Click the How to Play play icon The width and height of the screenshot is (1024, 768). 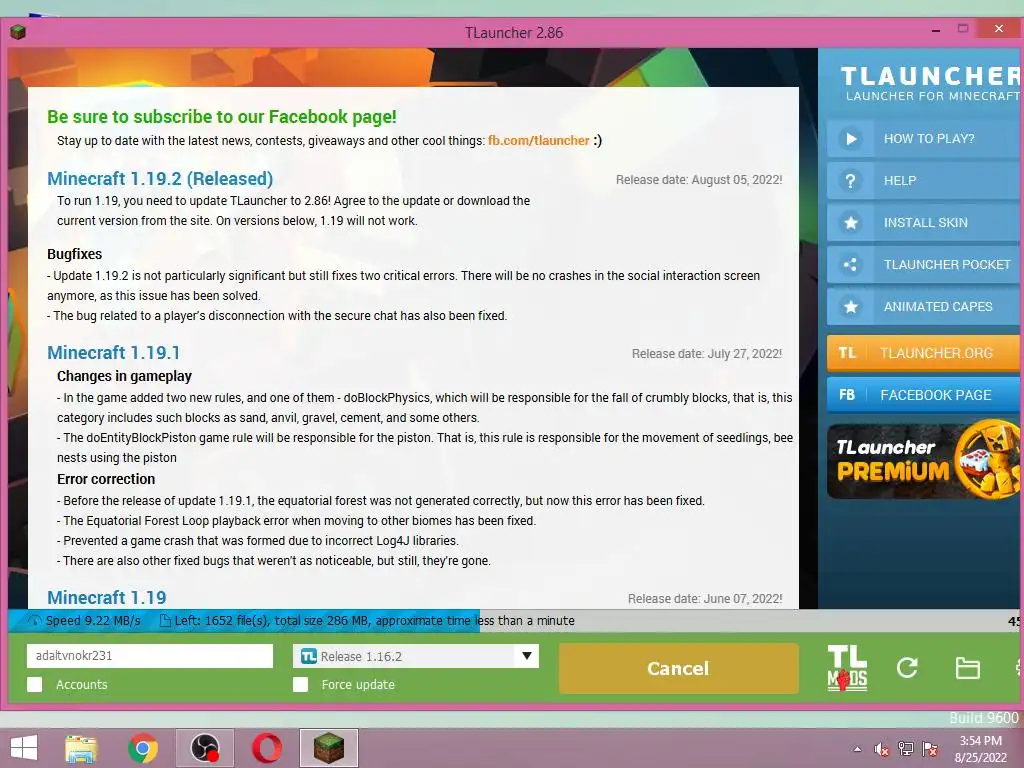pyautogui.click(x=850, y=138)
